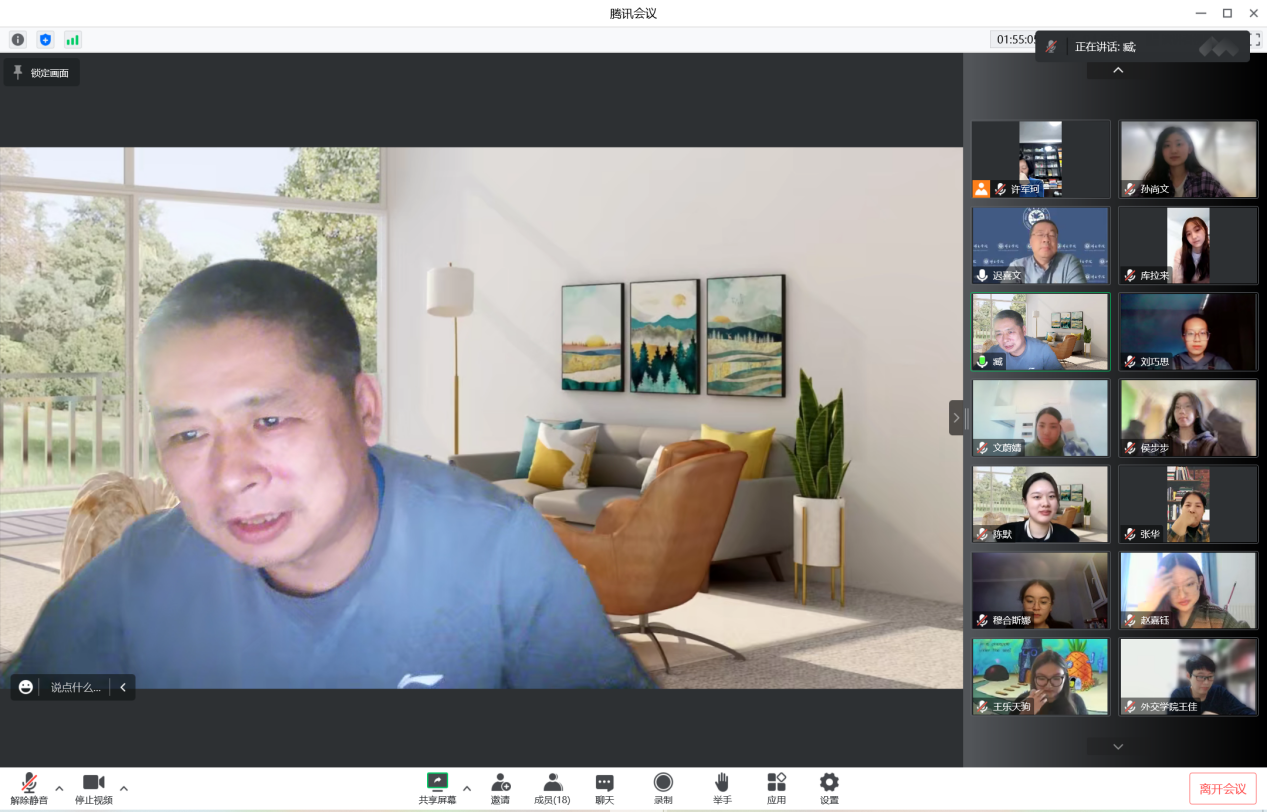Expand share screen options arrow
The height and width of the screenshot is (812, 1267).
(467, 788)
